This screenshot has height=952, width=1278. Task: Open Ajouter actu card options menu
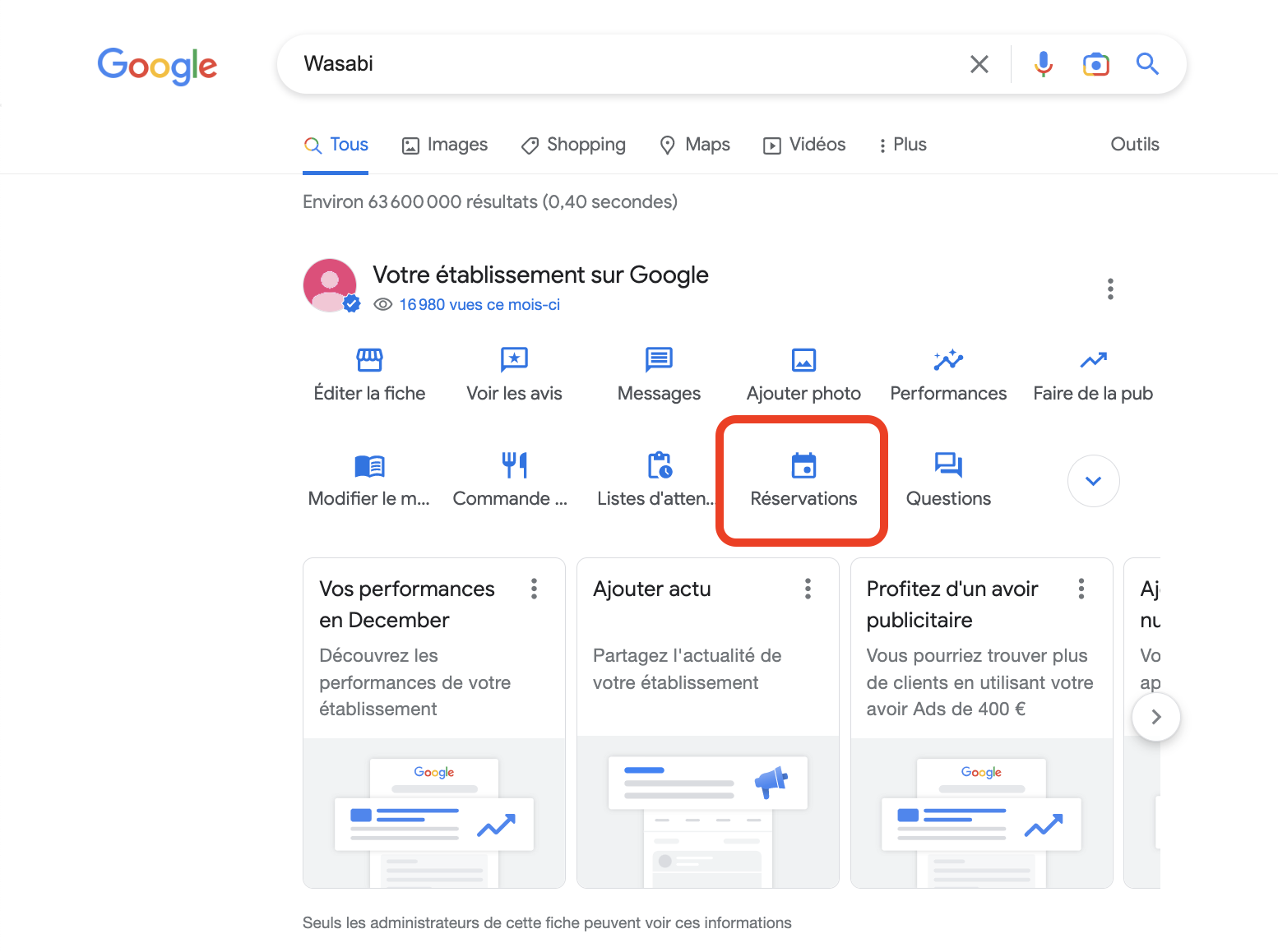[x=808, y=589]
